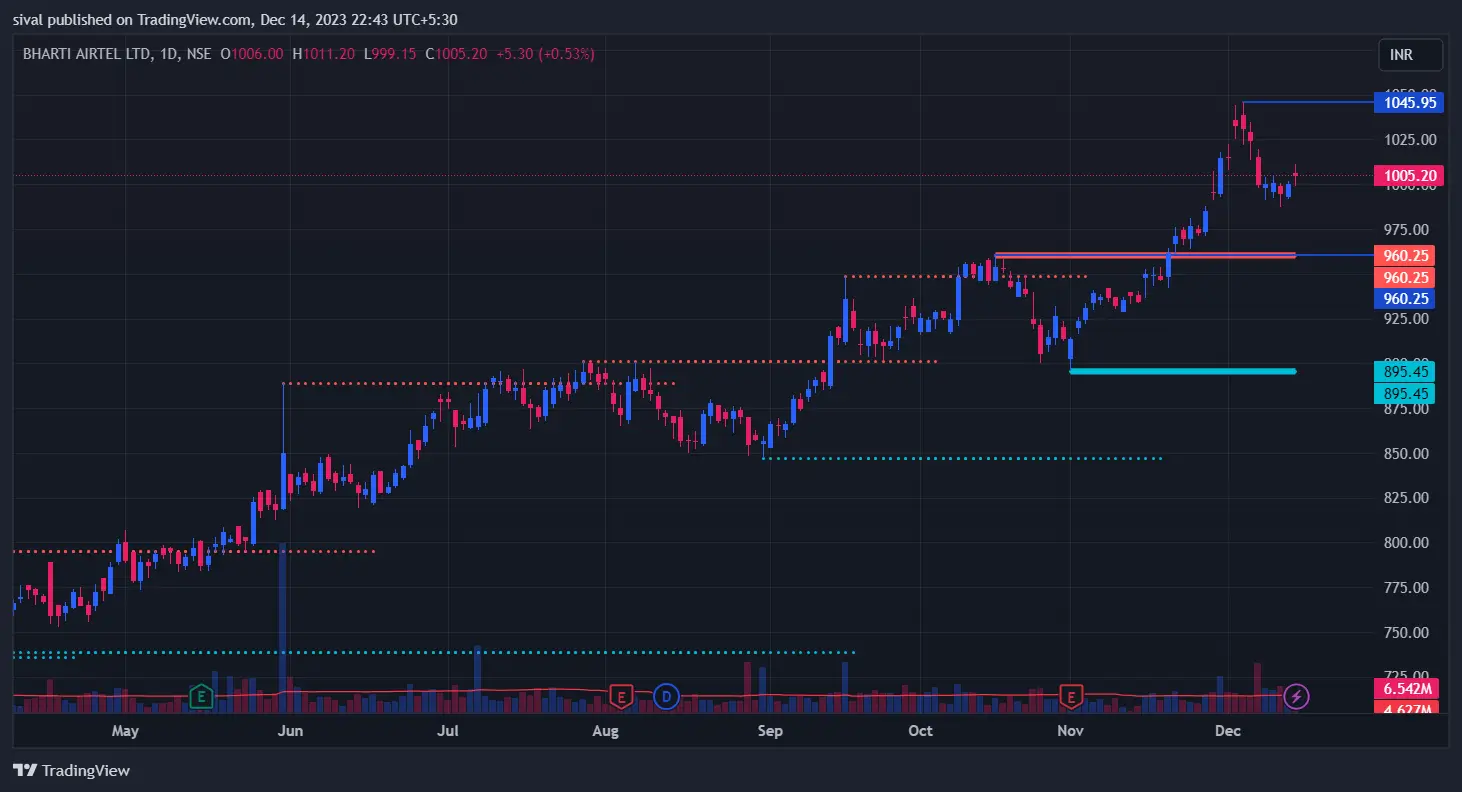Click the 6.542M volume label
The width and height of the screenshot is (1462, 792).
click(x=1405, y=689)
